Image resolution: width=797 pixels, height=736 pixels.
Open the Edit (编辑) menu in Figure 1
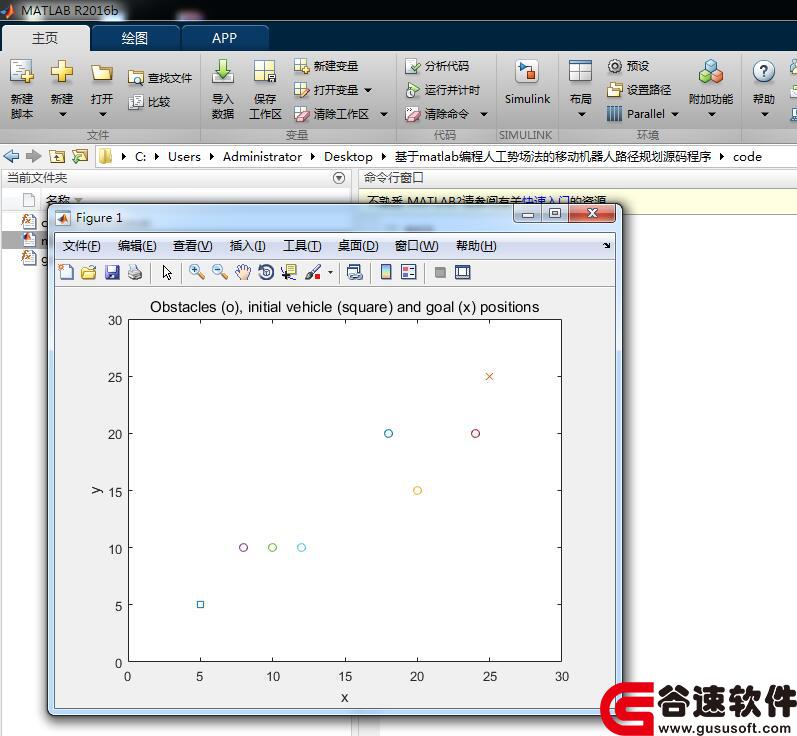[x=137, y=246]
